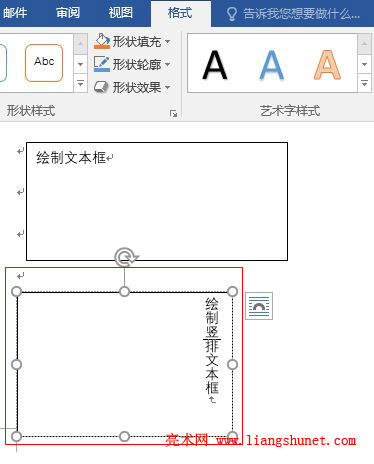Image resolution: width=374 pixels, height=464 pixels.
Task: Expand the WordArt styles gallery
Action: coord(365,83)
